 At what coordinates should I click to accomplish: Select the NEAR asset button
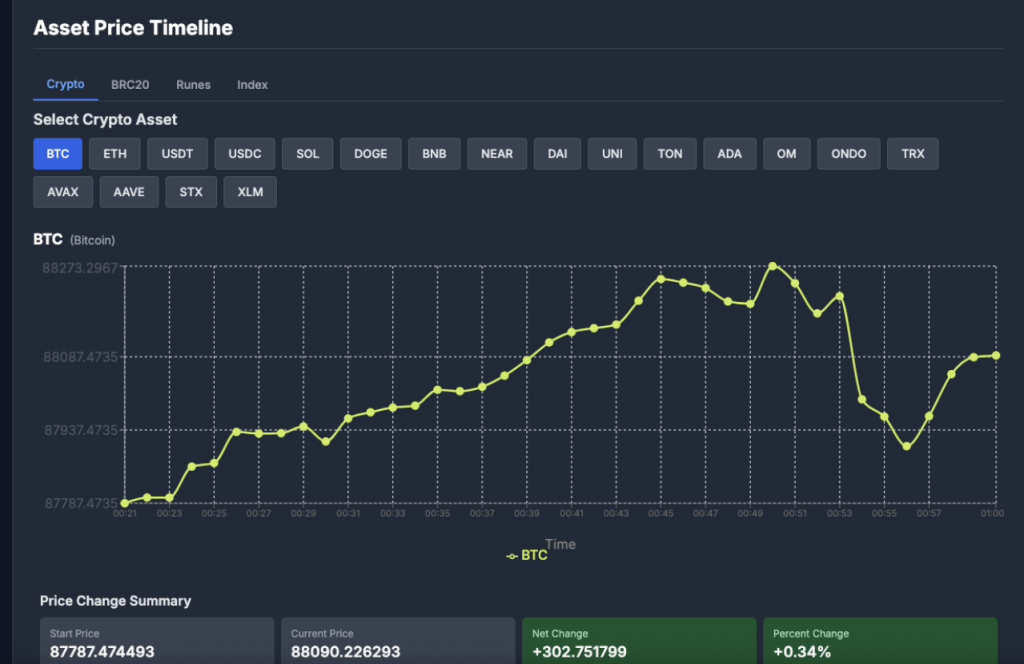pyautogui.click(x=497, y=154)
